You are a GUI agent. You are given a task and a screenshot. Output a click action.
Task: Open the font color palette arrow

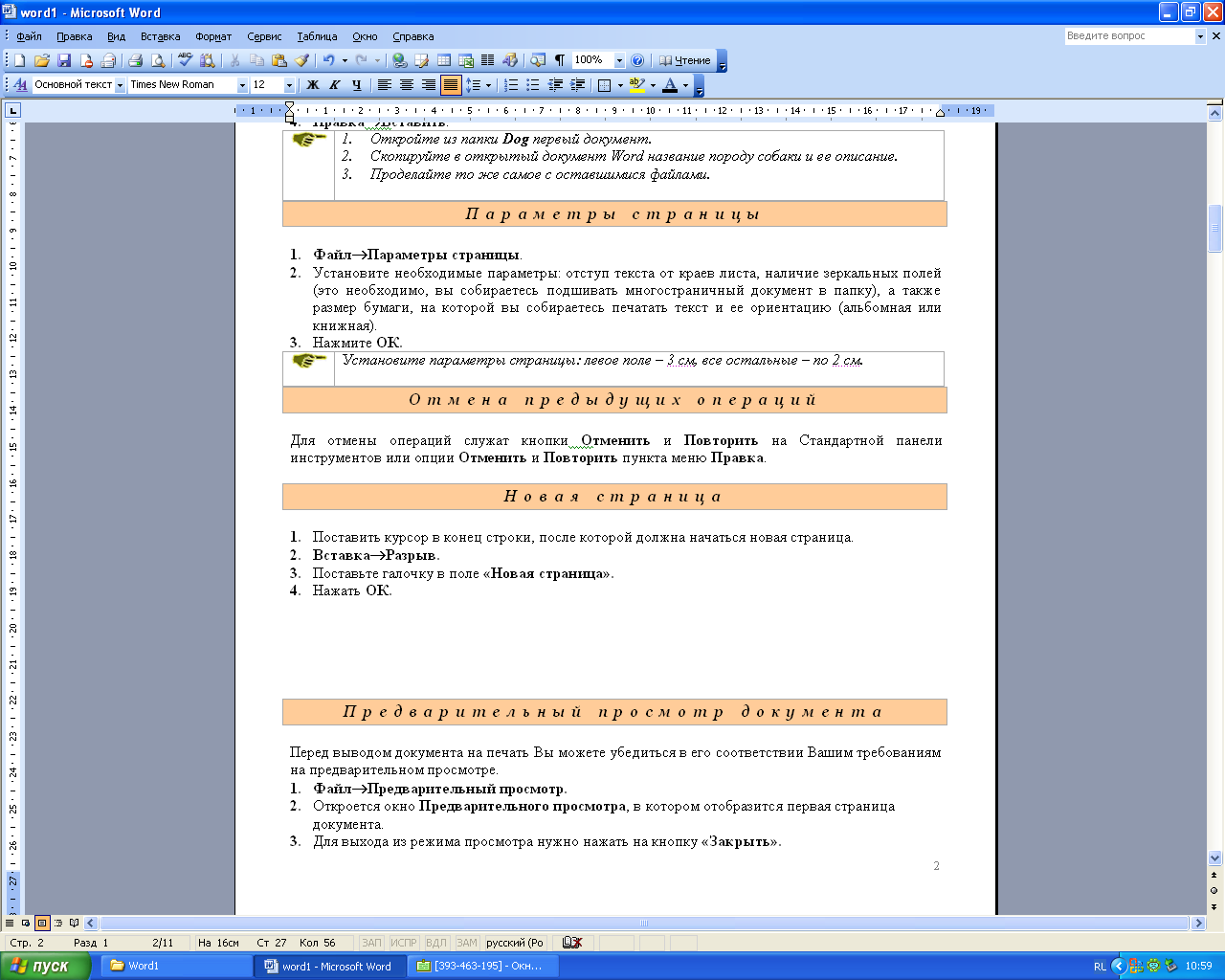(685, 85)
